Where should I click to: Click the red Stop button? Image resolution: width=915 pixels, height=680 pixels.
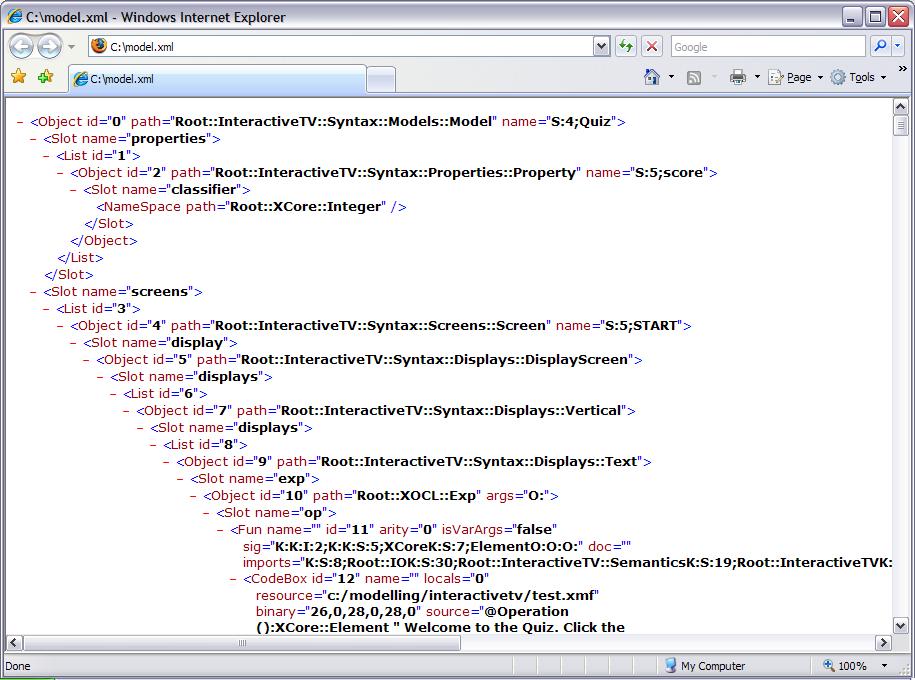pos(652,46)
